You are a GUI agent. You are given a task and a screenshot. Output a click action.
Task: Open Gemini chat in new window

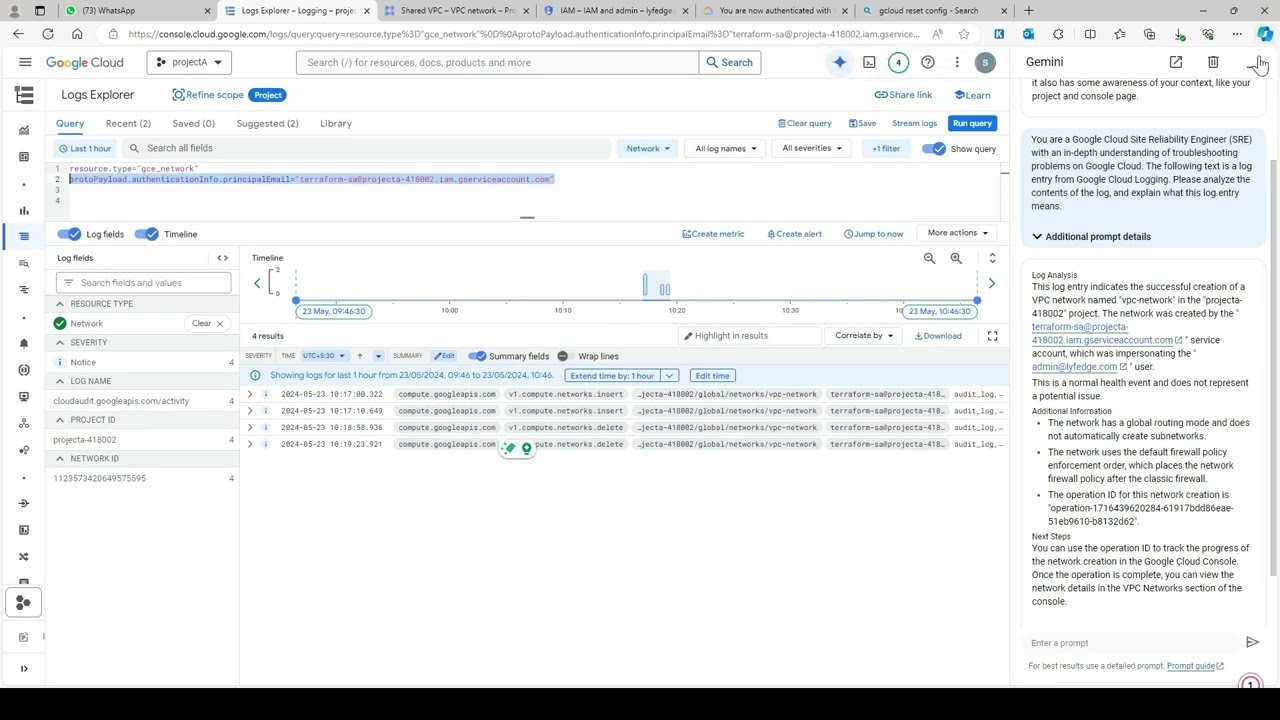point(1176,62)
